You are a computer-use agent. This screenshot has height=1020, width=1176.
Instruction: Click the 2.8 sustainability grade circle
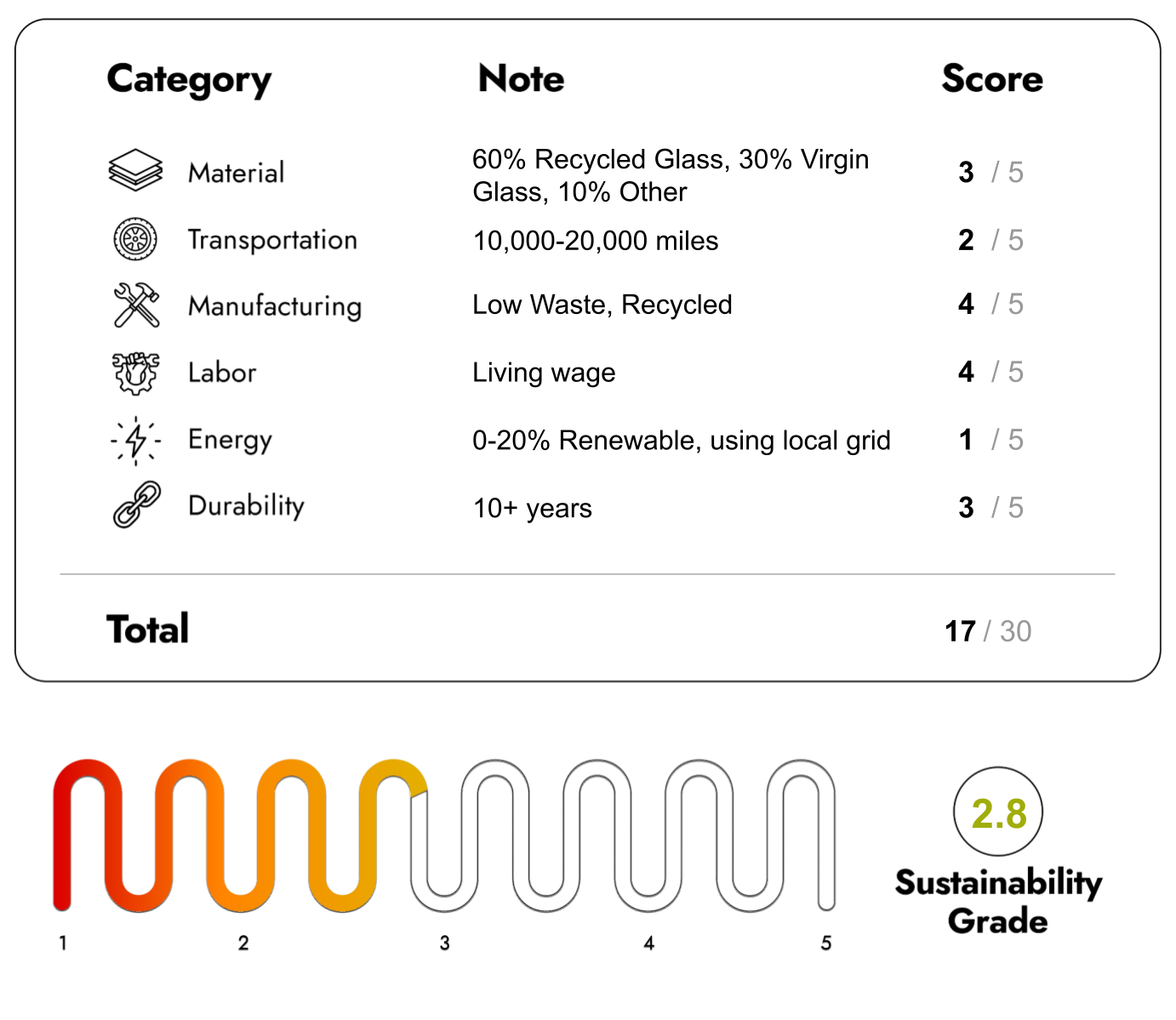point(998,812)
